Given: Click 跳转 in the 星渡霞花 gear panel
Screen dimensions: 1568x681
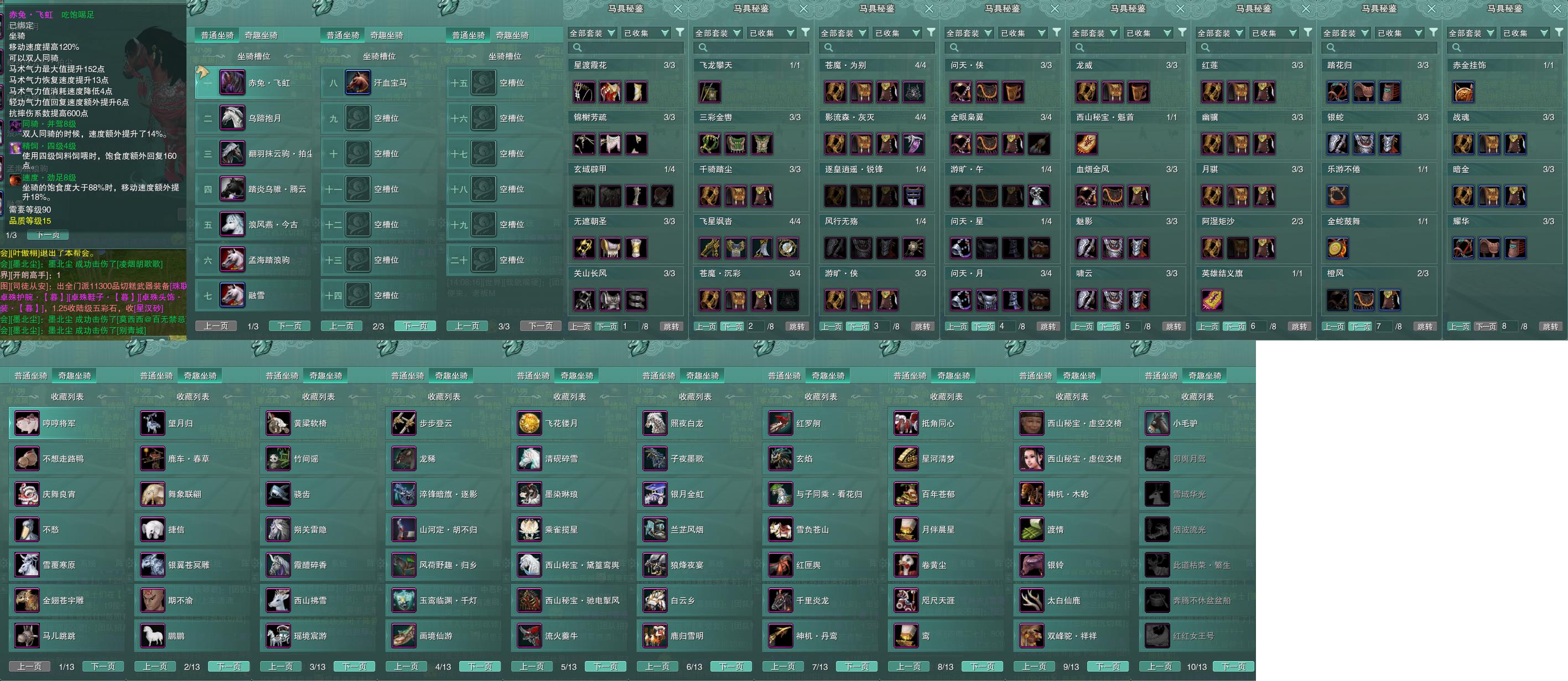Looking at the screenshot, I should [671, 327].
